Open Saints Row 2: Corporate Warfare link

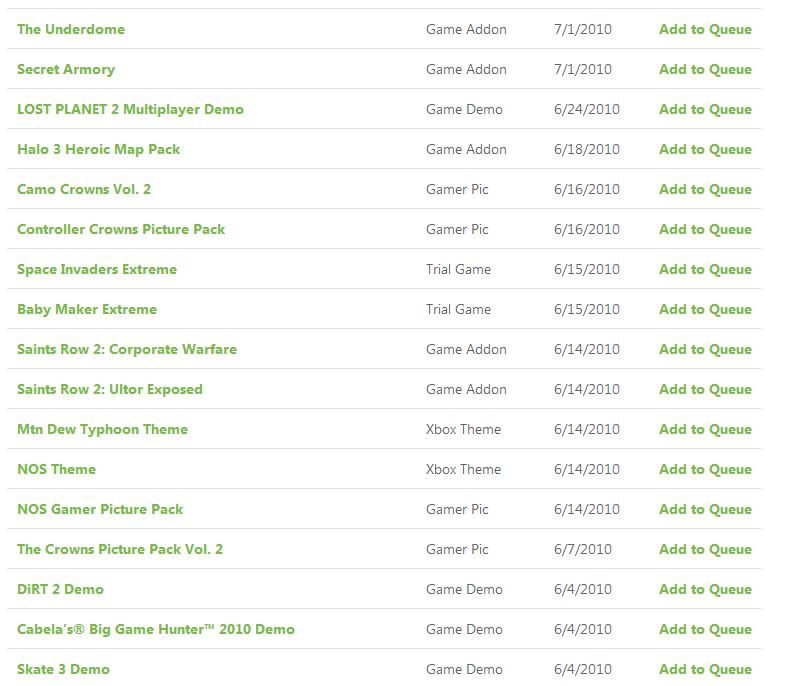[127, 349]
